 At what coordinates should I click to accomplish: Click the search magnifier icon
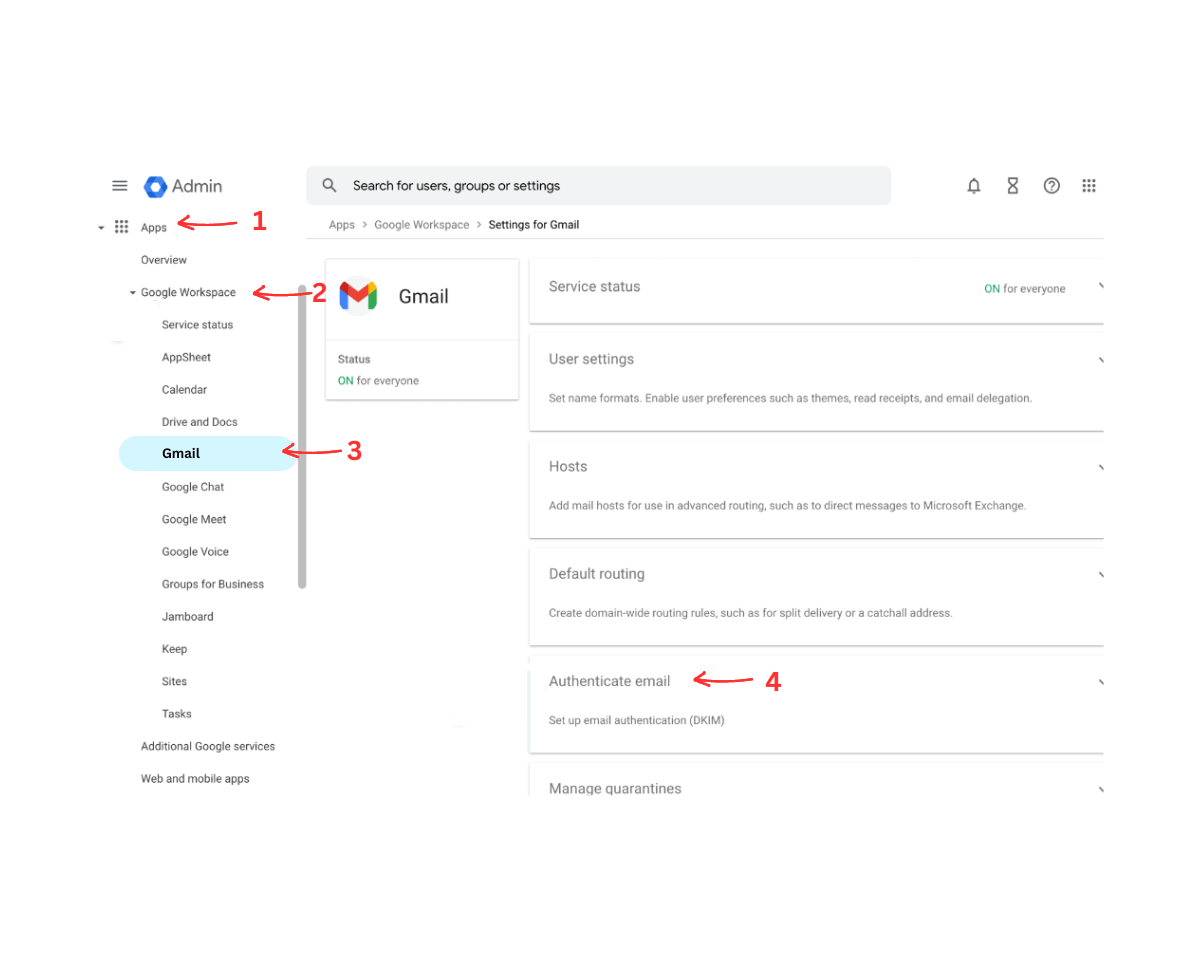329,186
